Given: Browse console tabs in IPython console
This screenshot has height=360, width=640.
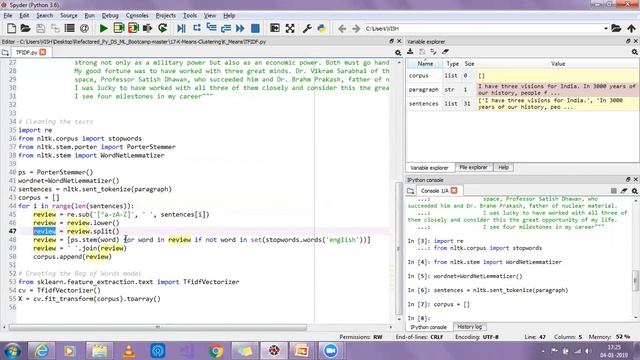Looking at the screenshot, I should pos(410,191).
